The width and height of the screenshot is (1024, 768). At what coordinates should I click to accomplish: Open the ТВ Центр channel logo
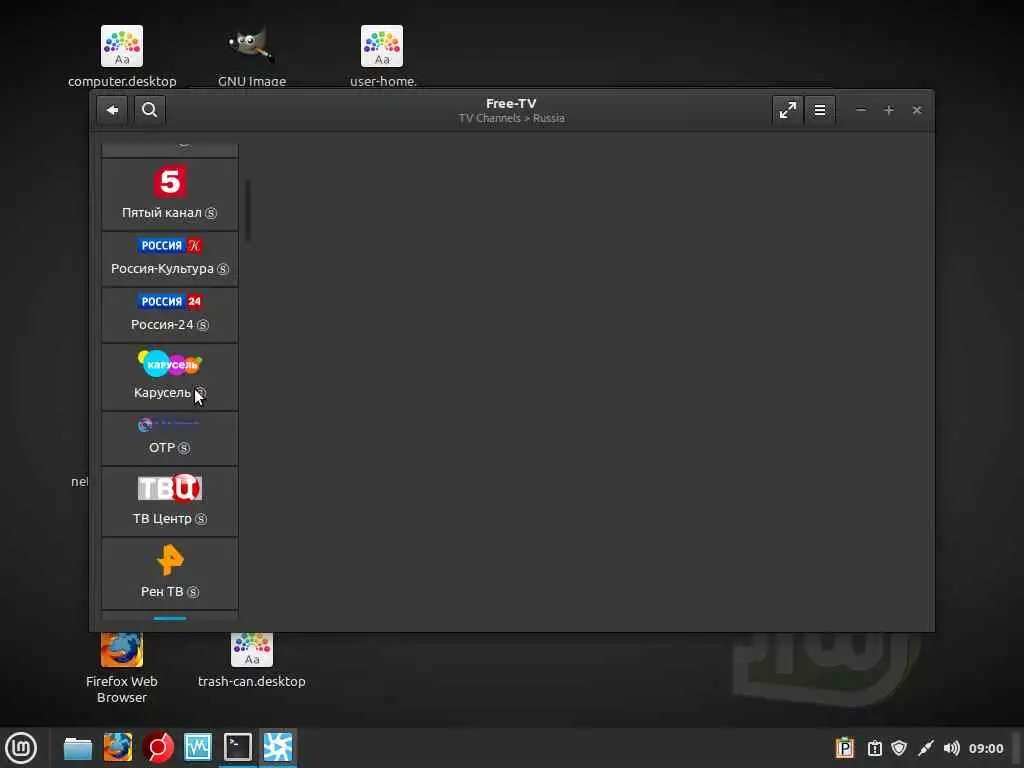tap(170, 488)
